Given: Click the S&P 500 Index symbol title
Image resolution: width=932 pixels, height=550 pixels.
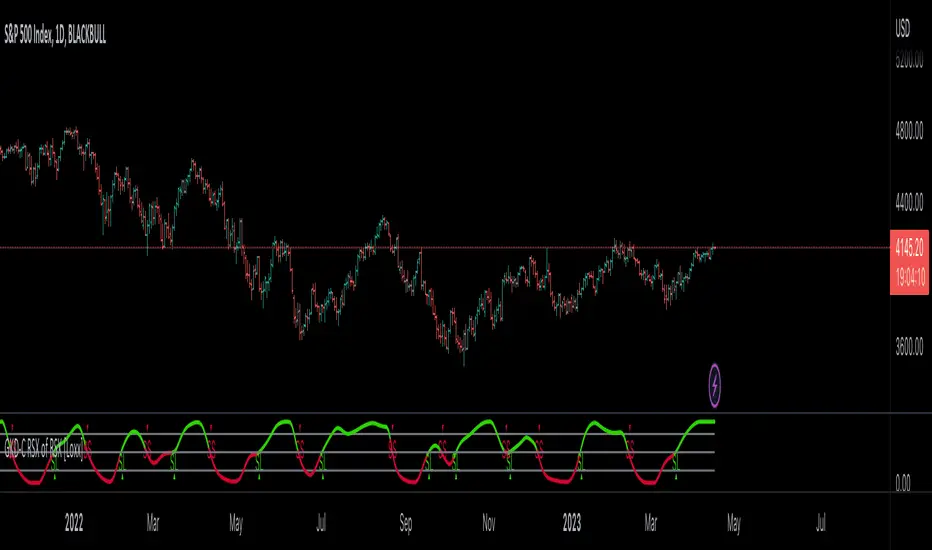Looking at the screenshot, I should (x=55, y=35).
